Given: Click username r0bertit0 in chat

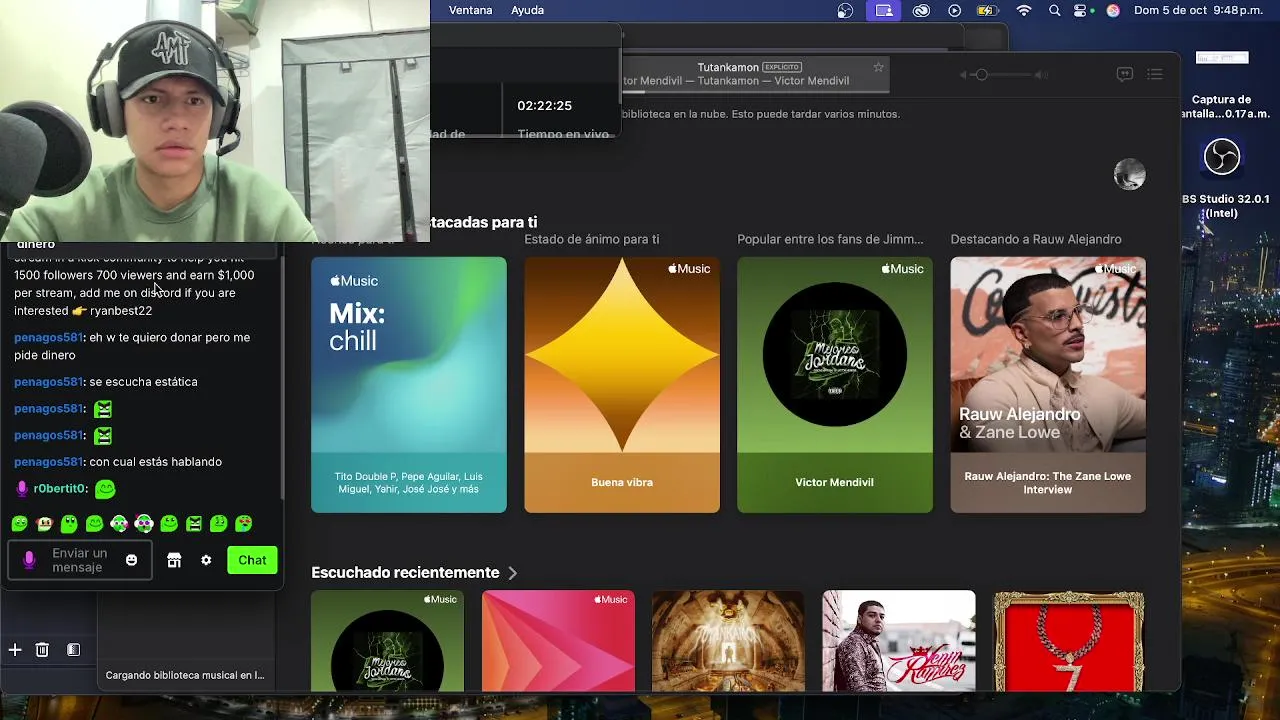Looking at the screenshot, I should (60, 489).
